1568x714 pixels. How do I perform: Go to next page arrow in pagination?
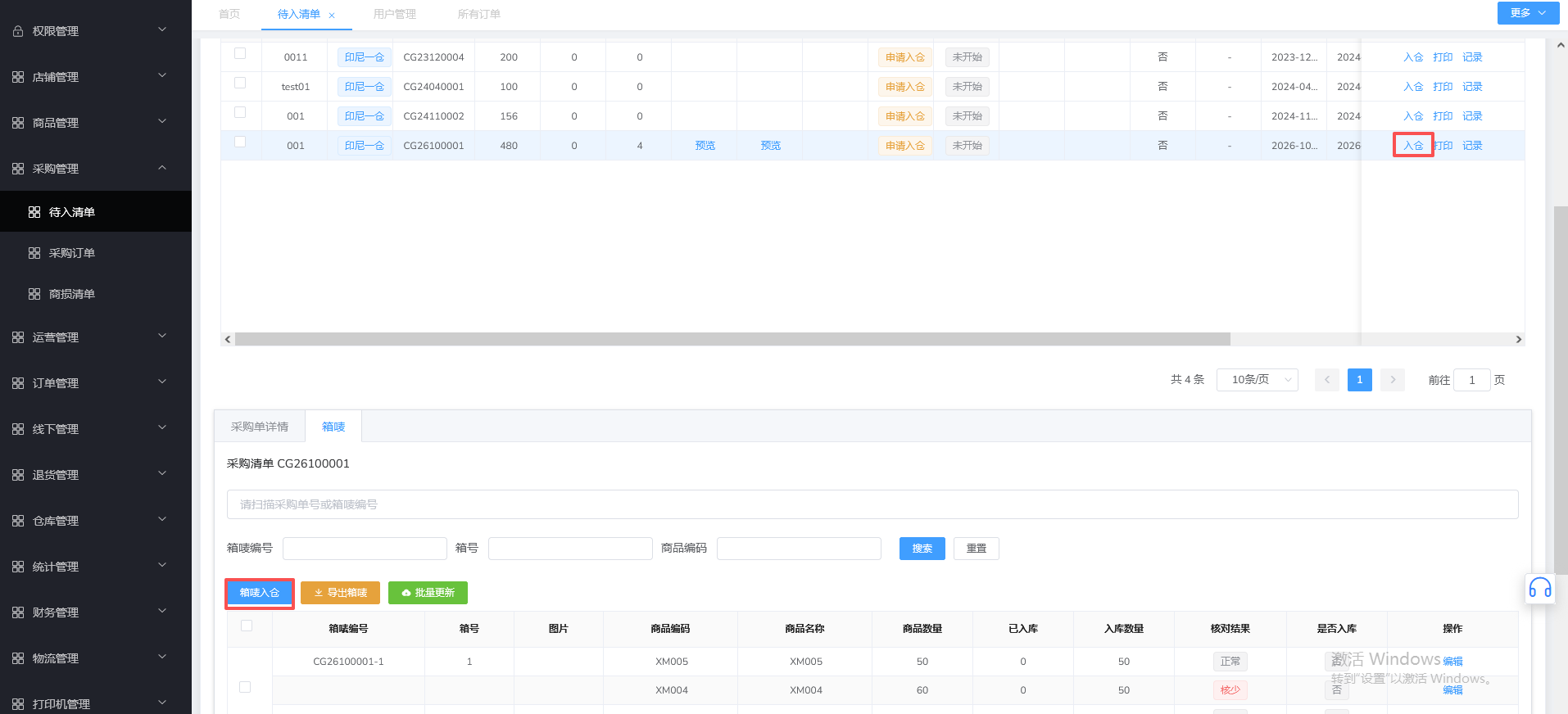pyautogui.click(x=1393, y=380)
